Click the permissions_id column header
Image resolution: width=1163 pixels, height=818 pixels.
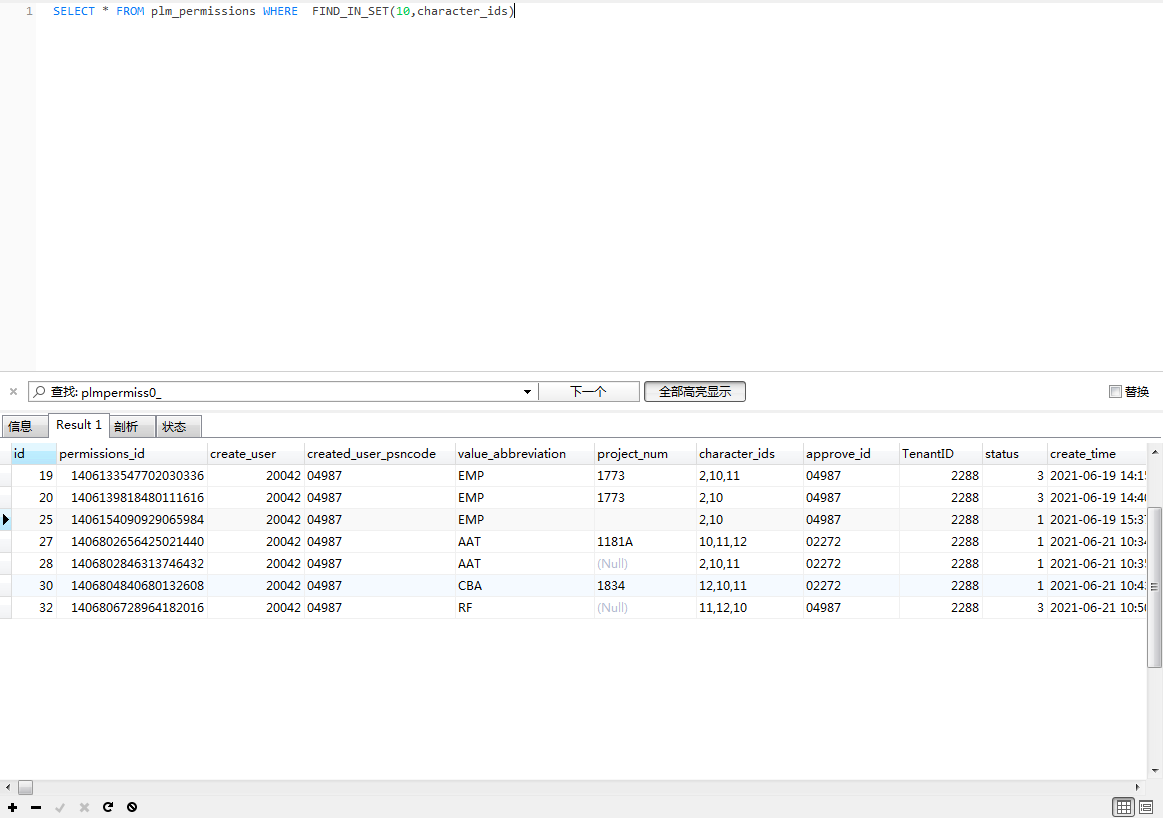131,454
